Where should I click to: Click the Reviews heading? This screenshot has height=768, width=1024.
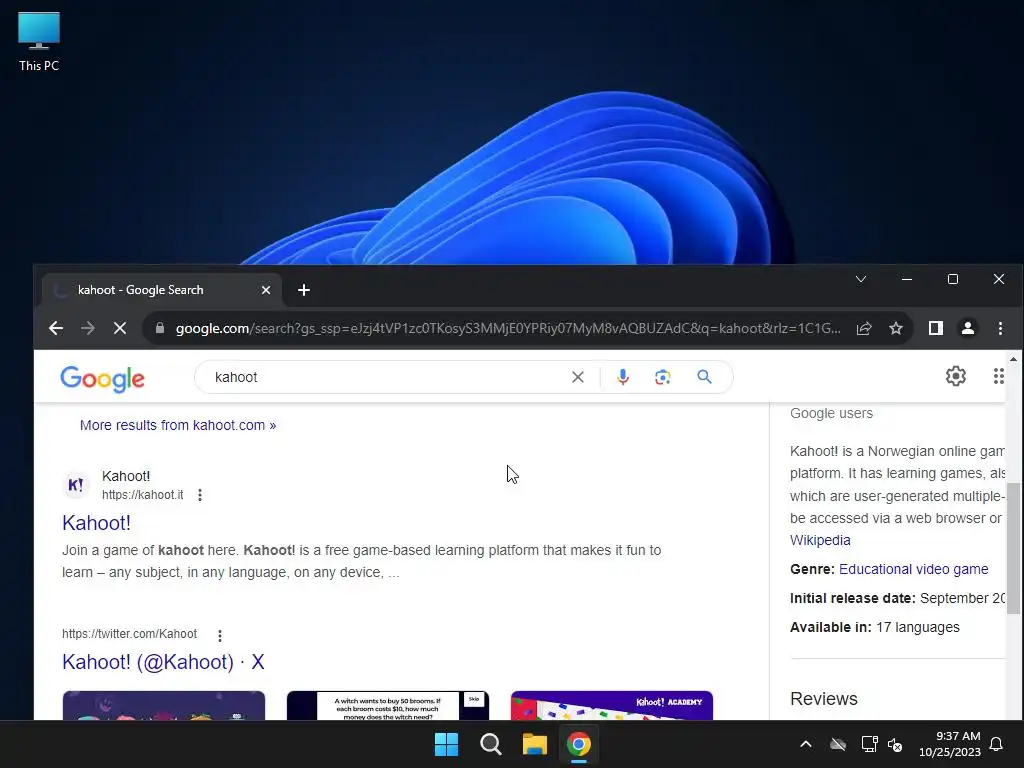pos(824,699)
